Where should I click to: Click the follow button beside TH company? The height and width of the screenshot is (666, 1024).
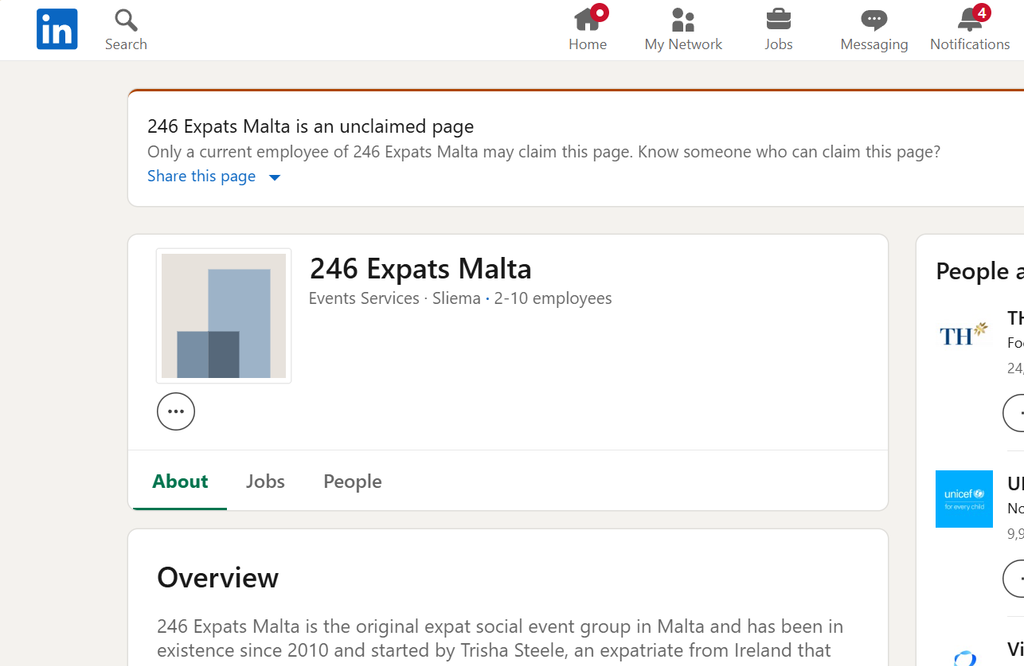pos(1014,413)
